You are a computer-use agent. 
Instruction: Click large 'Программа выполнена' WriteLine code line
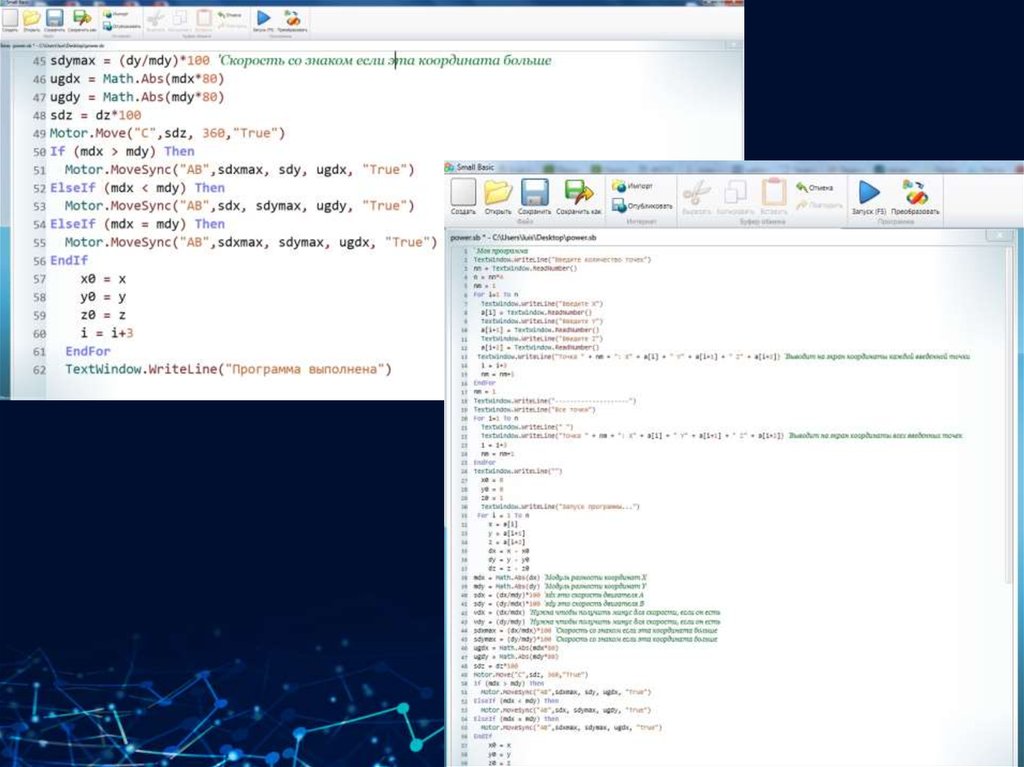click(x=228, y=369)
